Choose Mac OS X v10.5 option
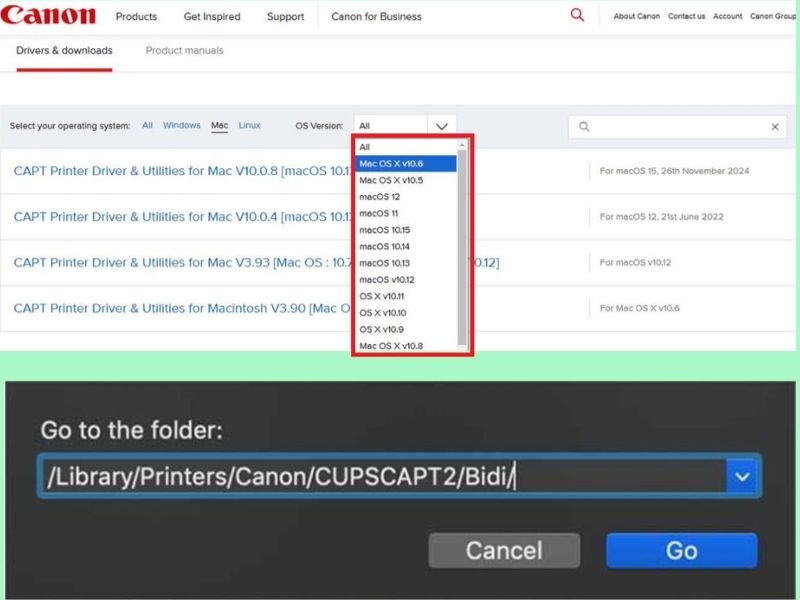Image resolution: width=800 pixels, height=600 pixels. point(406,180)
